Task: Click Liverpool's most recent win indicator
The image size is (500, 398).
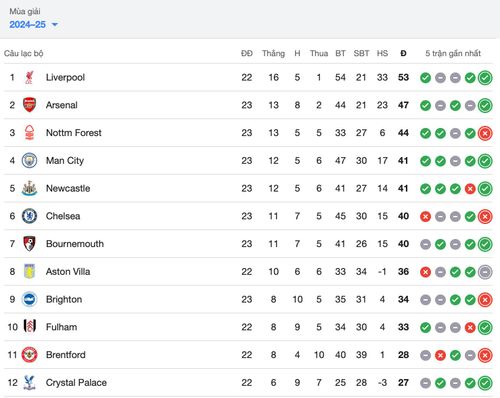Action: pyautogui.click(x=485, y=78)
